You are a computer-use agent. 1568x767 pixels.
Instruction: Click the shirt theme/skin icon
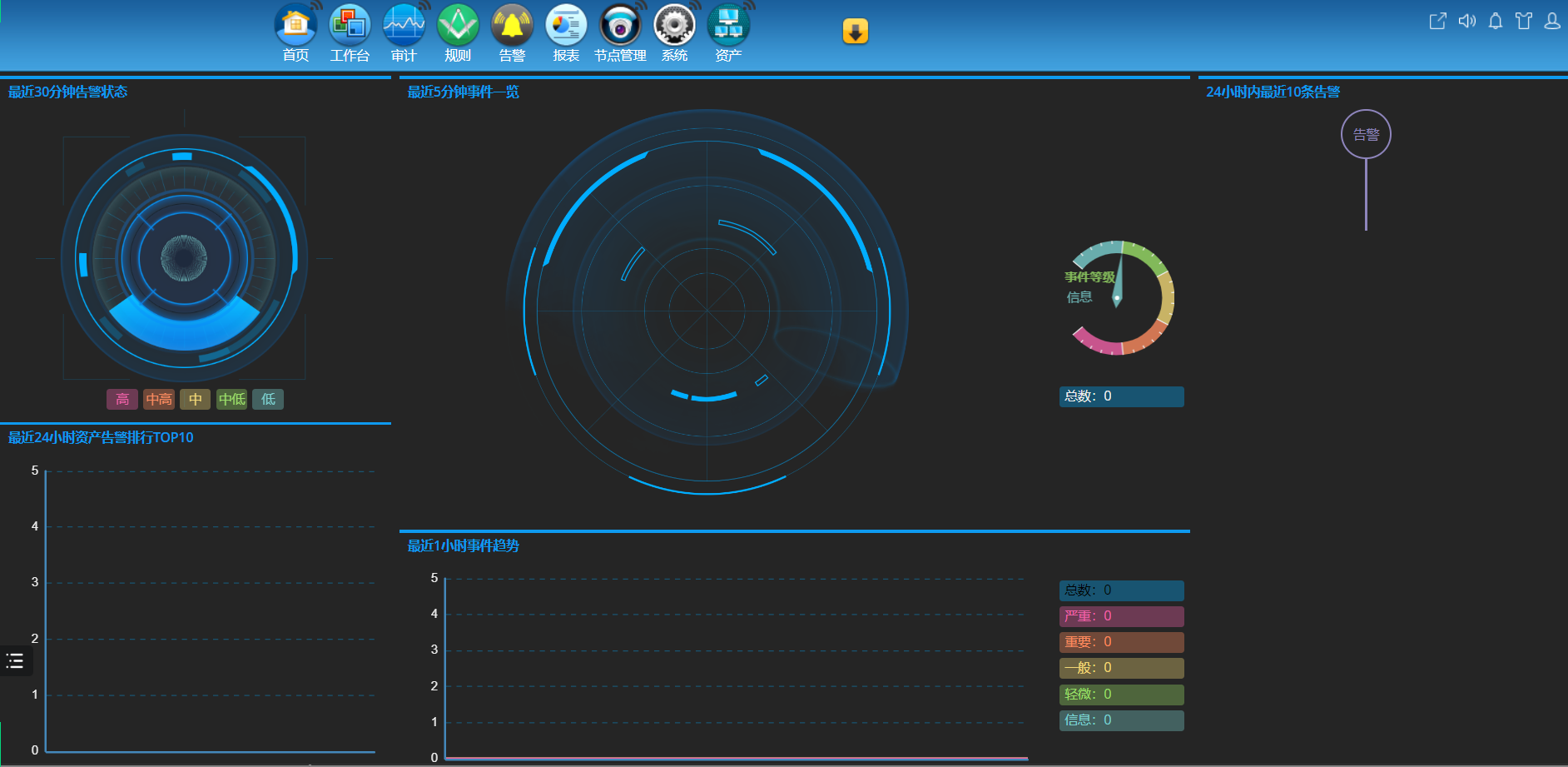pyautogui.click(x=1524, y=21)
